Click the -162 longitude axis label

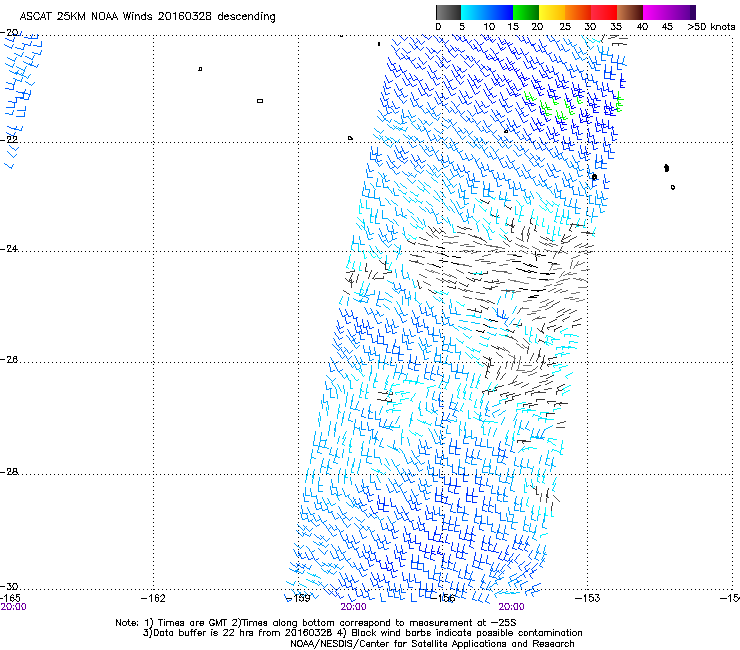pos(153,599)
